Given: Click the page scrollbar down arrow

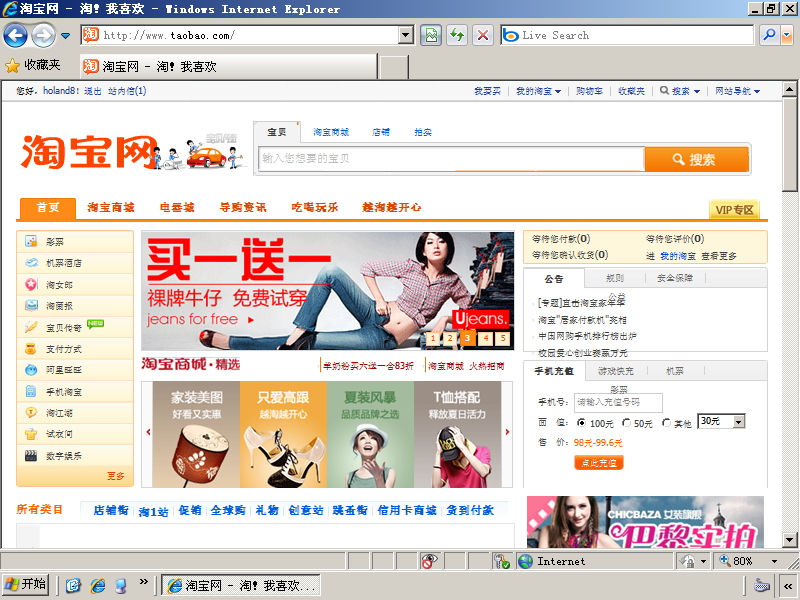Looking at the screenshot, I should click(x=789, y=539).
